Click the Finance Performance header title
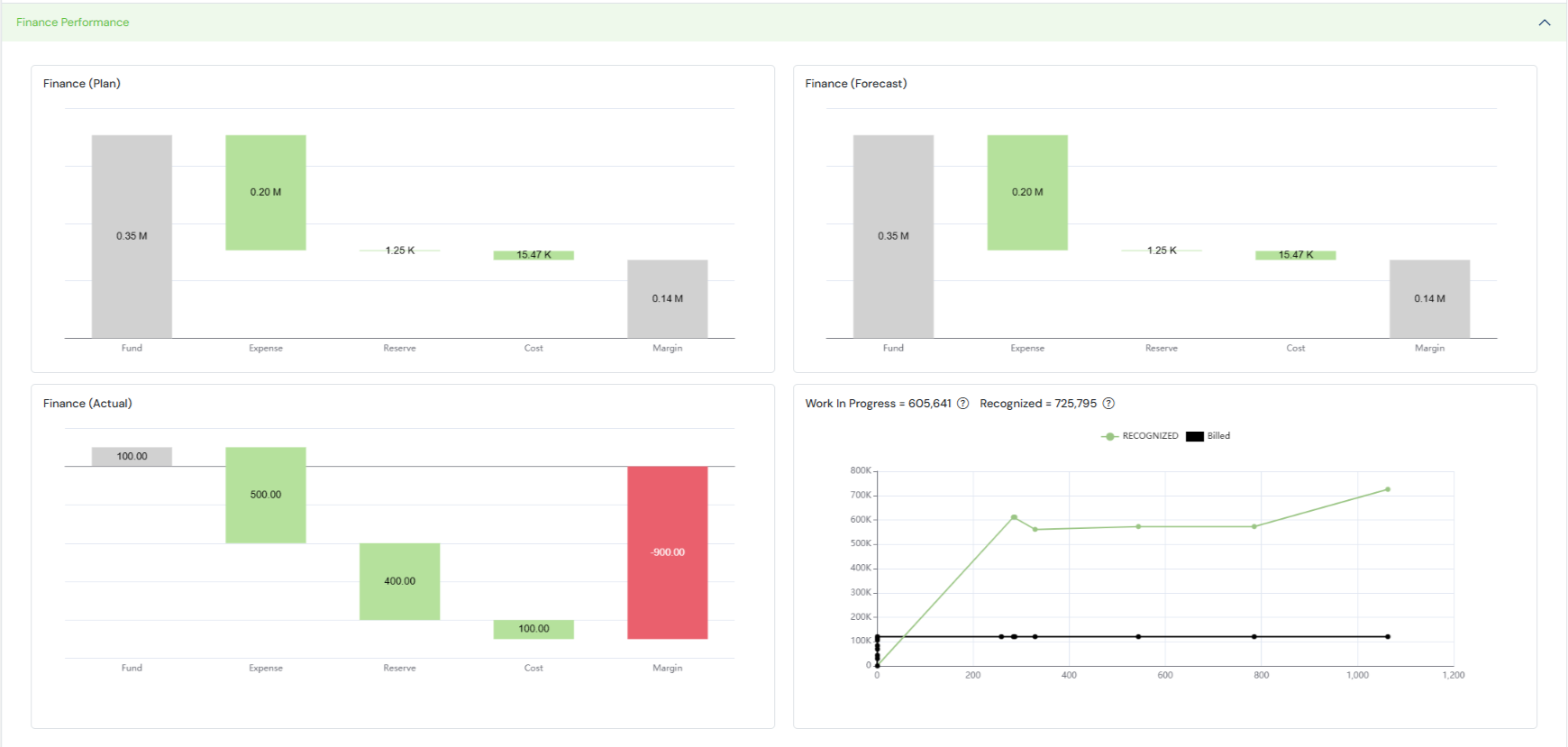The width and height of the screenshot is (1568, 747). [x=72, y=23]
